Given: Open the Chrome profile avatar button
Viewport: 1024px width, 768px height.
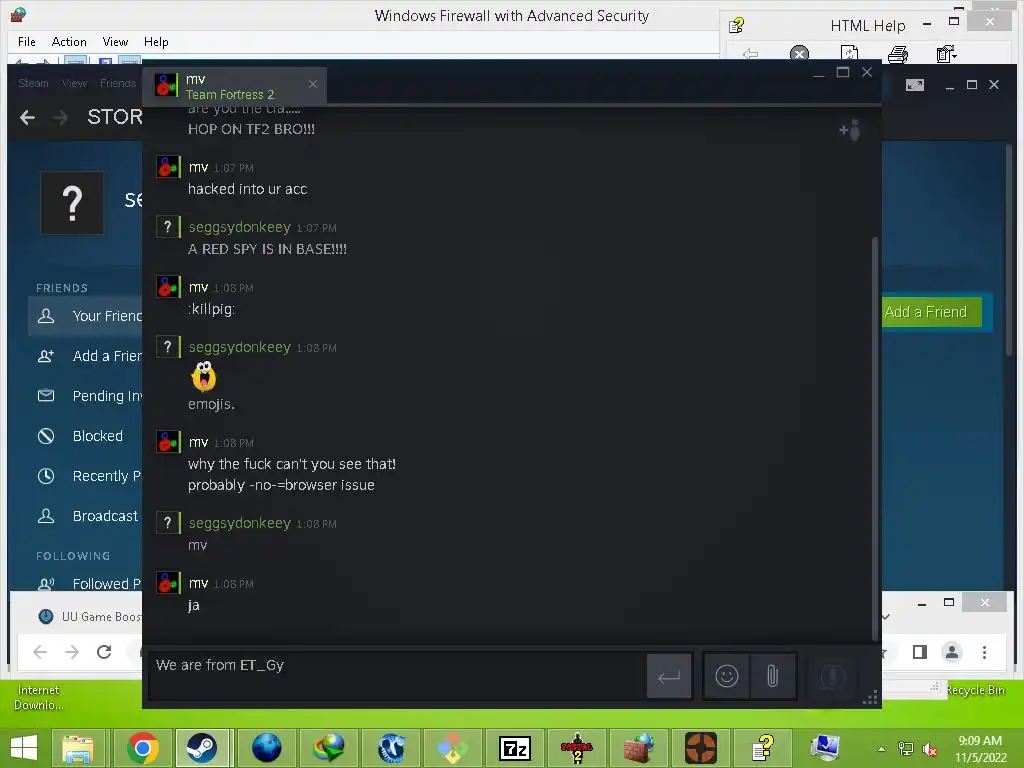Looking at the screenshot, I should click(x=952, y=652).
